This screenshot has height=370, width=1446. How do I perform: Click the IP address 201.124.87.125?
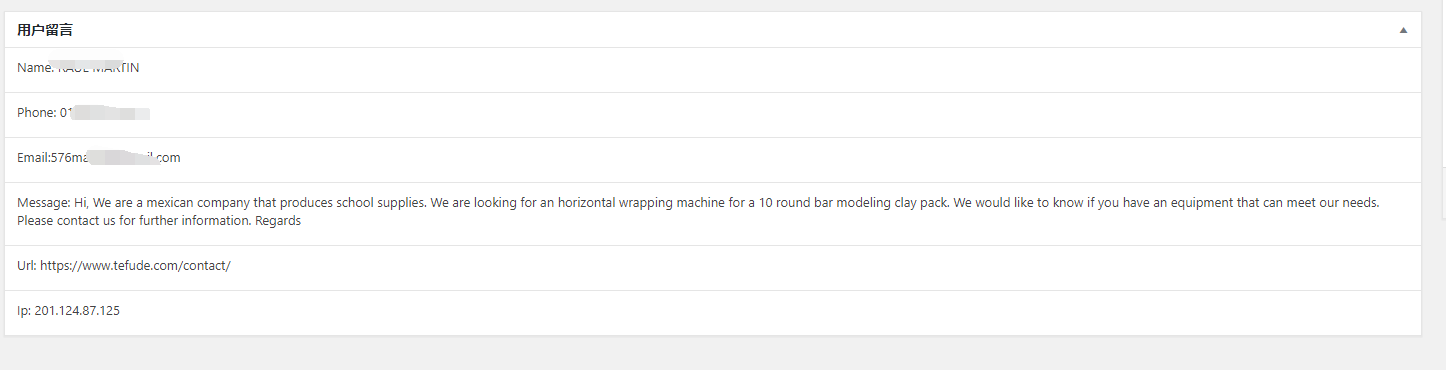[77, 311]
